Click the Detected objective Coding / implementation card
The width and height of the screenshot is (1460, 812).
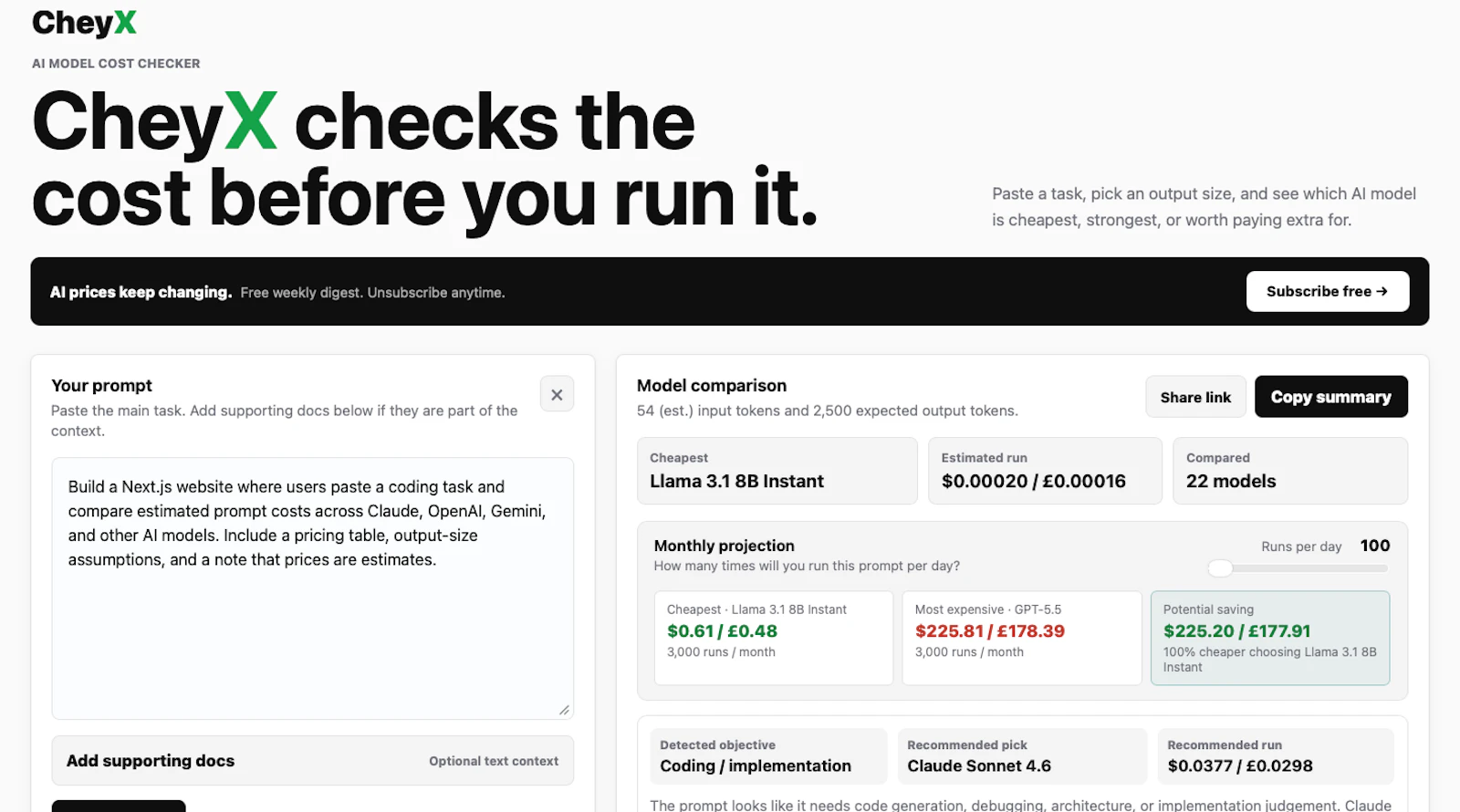(768, 756)
